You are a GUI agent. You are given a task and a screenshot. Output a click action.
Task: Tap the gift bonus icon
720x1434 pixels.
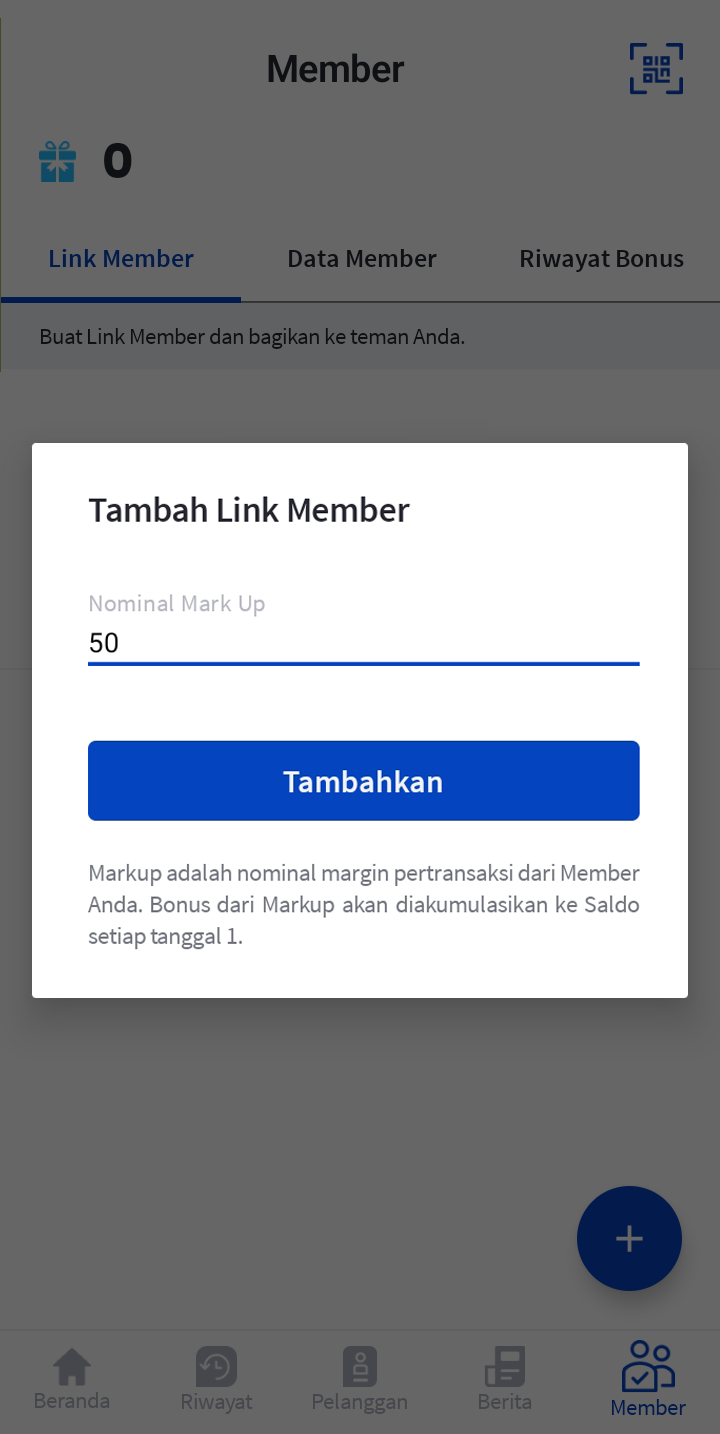(x=58, y=162)
